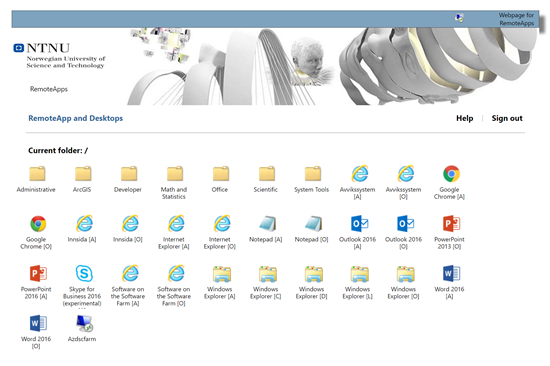
Task: Launch Avvikssystem [O]
Action: tap(404, 182)
